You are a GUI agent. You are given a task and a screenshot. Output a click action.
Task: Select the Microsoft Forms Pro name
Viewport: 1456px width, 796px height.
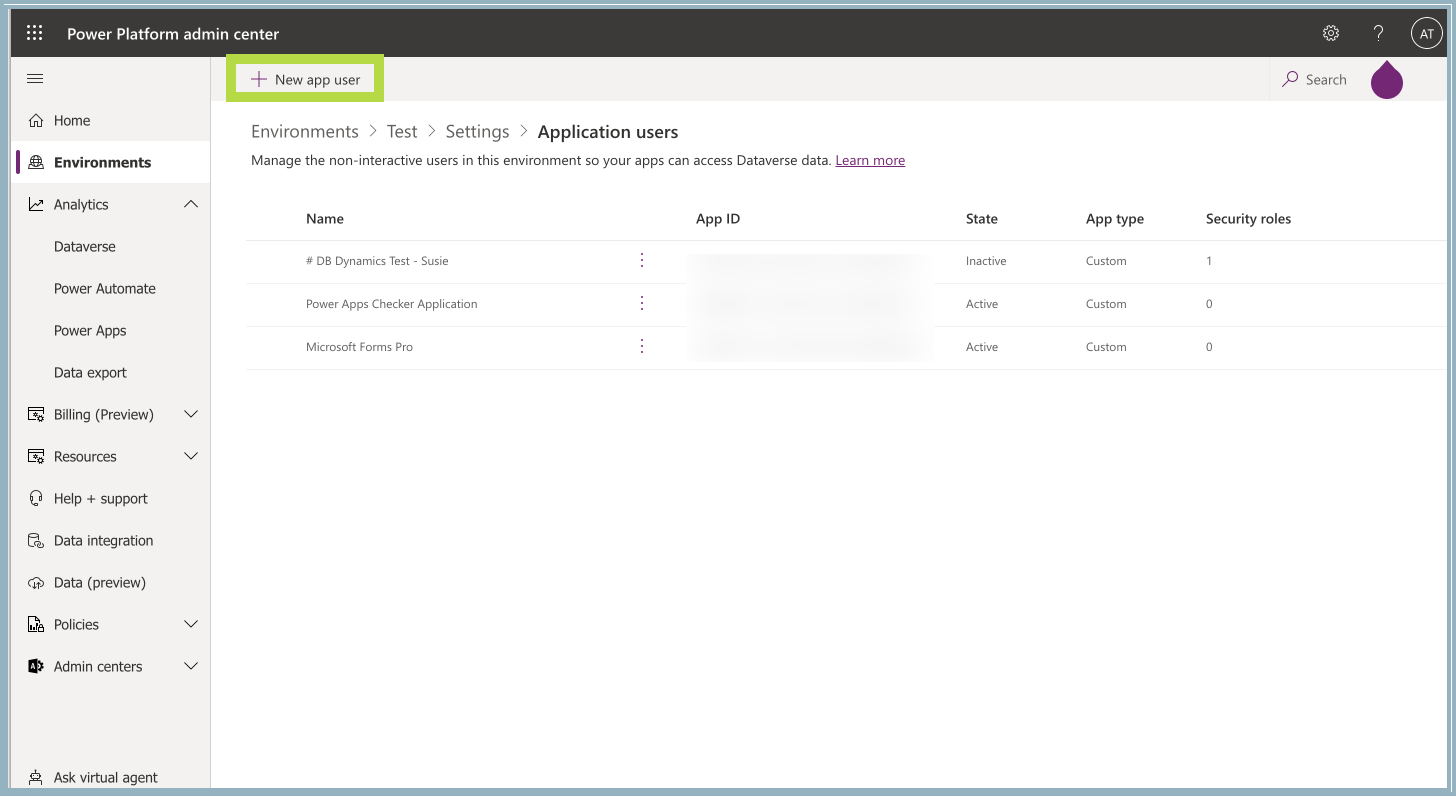coord(359,347)
